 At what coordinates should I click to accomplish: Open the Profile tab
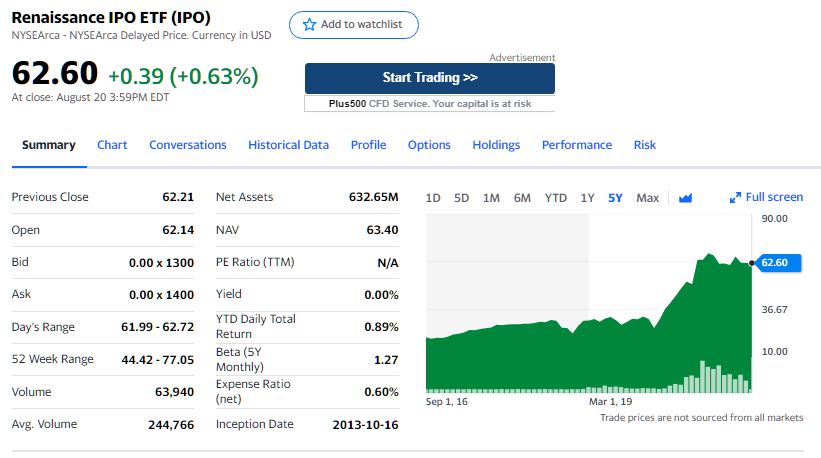(x=369, y=145)
